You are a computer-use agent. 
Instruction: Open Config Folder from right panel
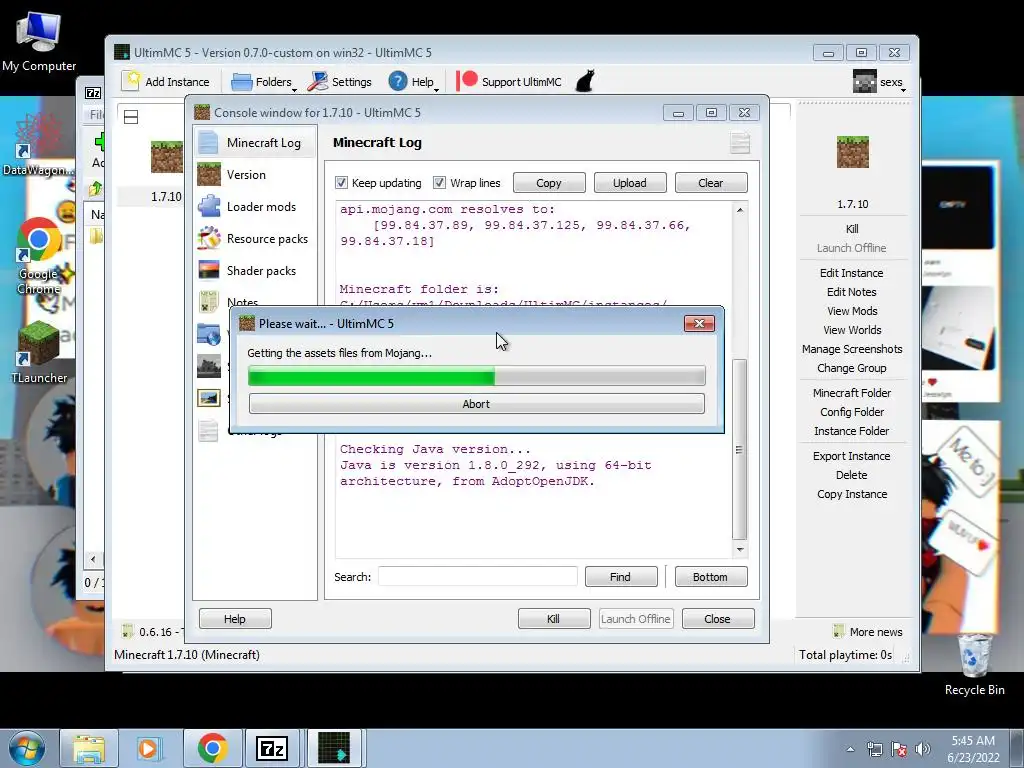[852, 411]
